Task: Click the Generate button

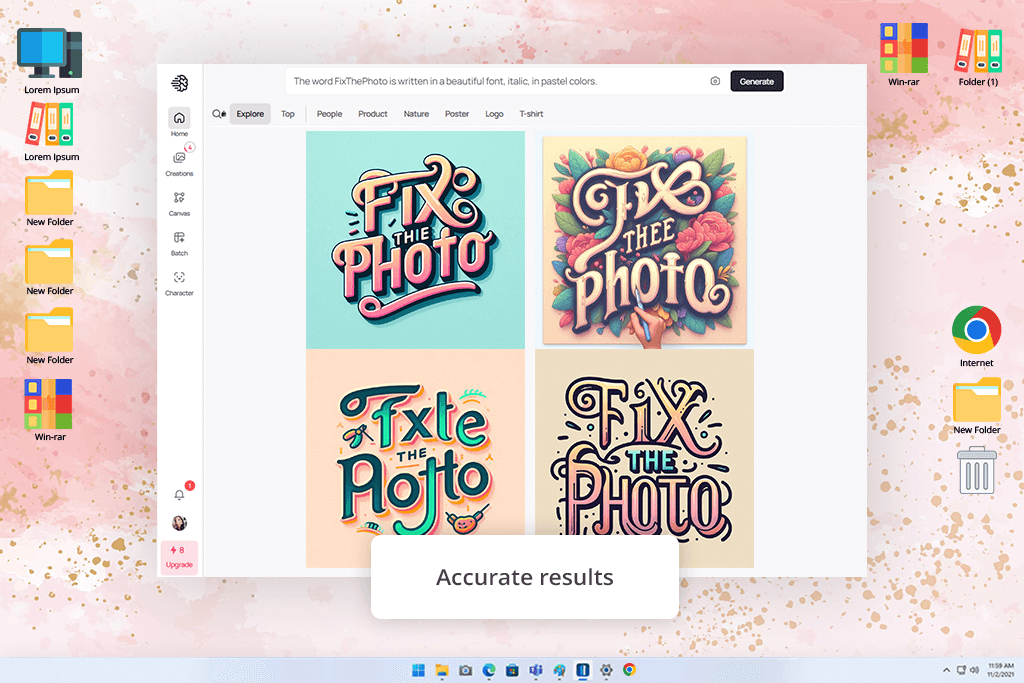Action: (756, 81)
